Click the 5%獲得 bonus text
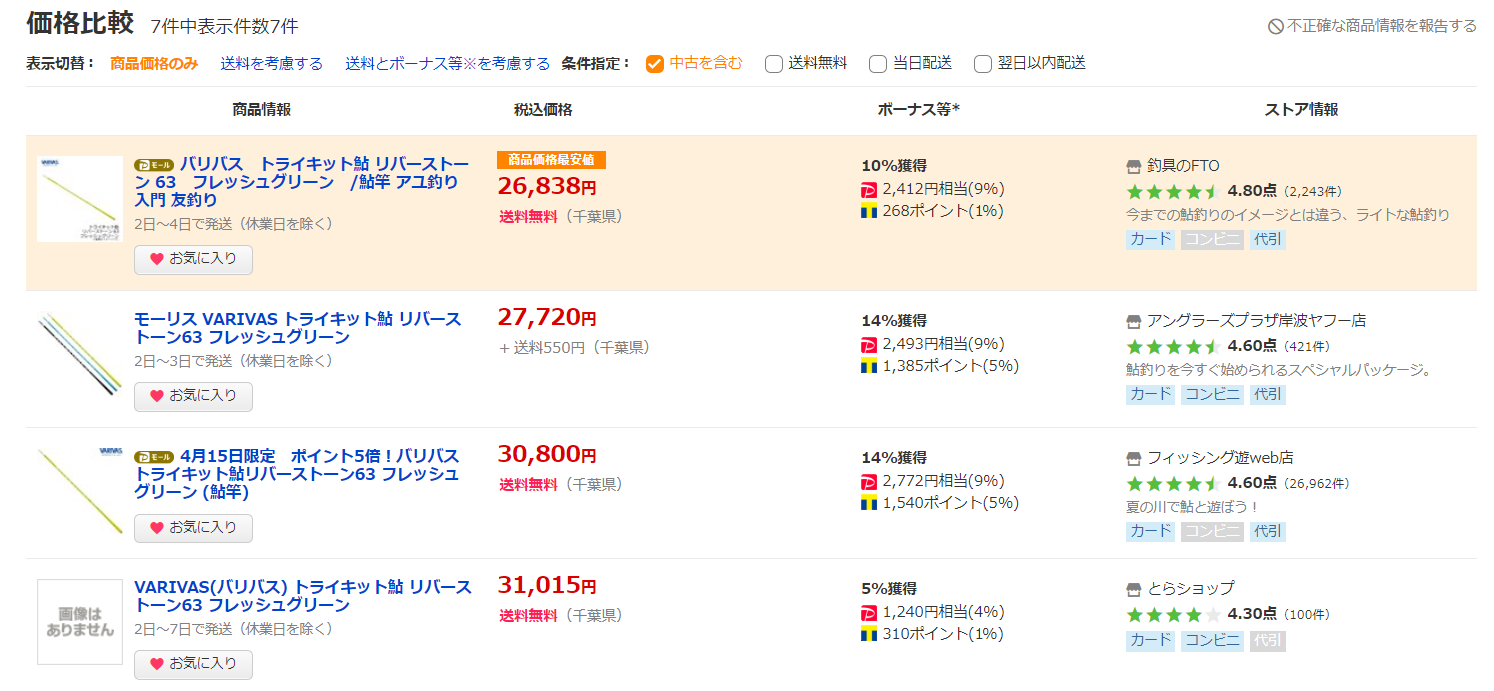 click(889, 589)
